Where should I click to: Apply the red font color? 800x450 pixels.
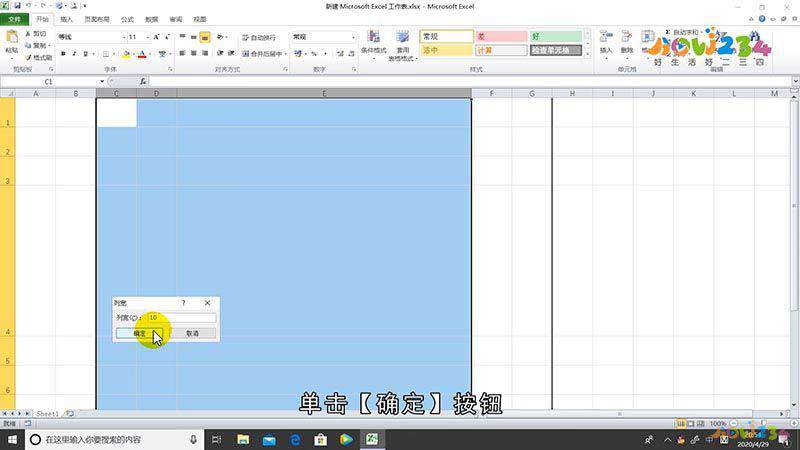(x=142, y=54)
